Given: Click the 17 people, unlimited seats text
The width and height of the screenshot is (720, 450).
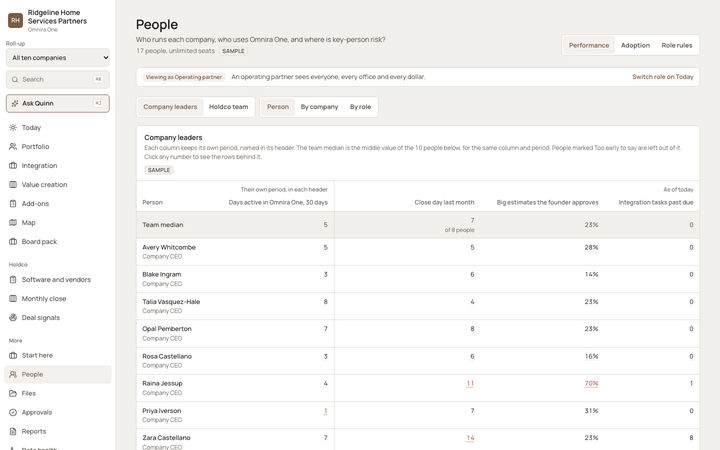Looking at the screenshot, I should pyautogui.click(x=175, y=51).
